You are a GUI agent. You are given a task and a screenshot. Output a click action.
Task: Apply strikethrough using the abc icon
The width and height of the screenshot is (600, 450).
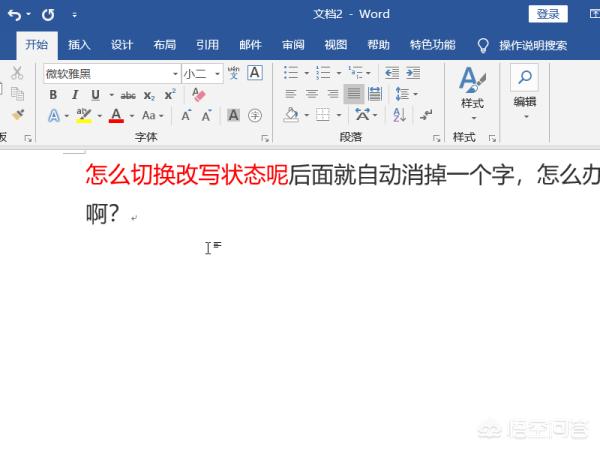click(127, 95)
